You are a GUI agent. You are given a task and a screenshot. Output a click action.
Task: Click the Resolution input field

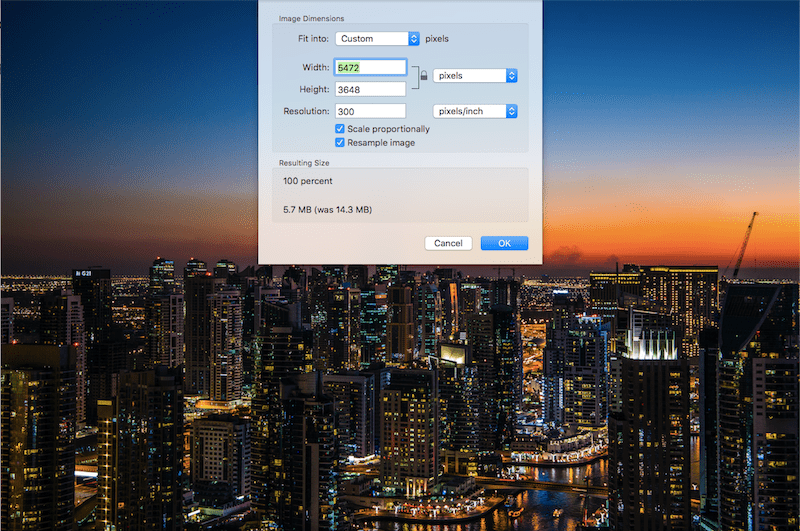click(x=370, y=111)
